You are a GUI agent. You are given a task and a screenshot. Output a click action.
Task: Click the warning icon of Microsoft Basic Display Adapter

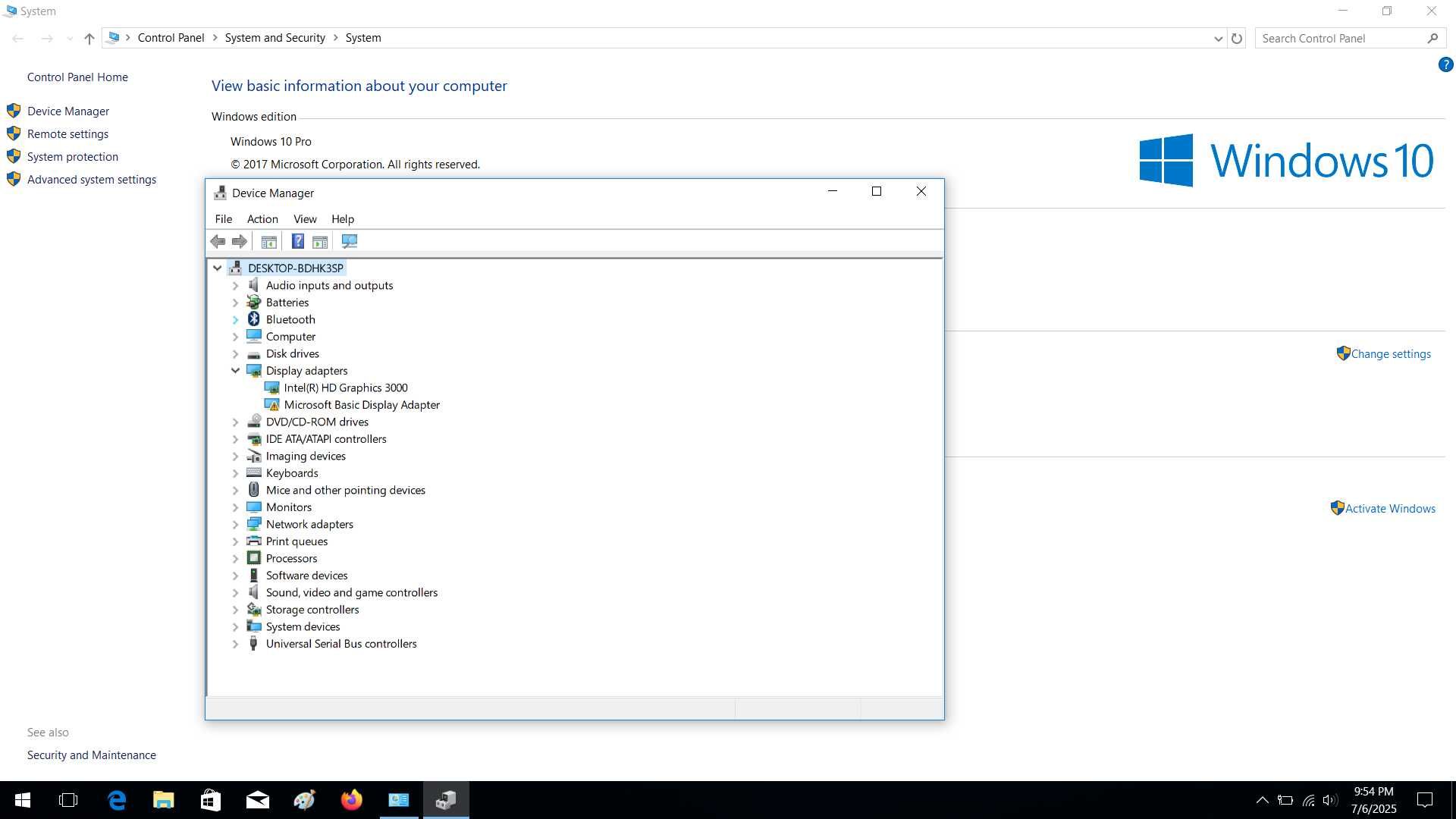271,405
